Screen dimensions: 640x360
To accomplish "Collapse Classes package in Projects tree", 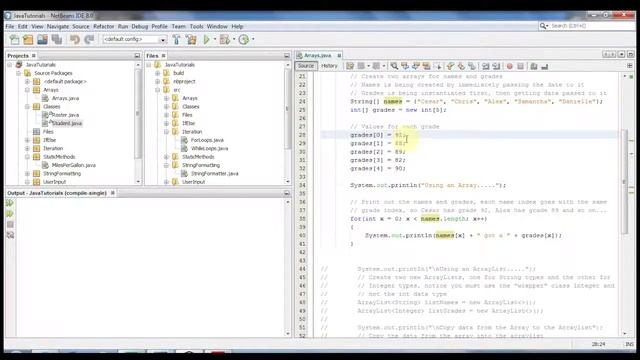I will click(27, 107).
